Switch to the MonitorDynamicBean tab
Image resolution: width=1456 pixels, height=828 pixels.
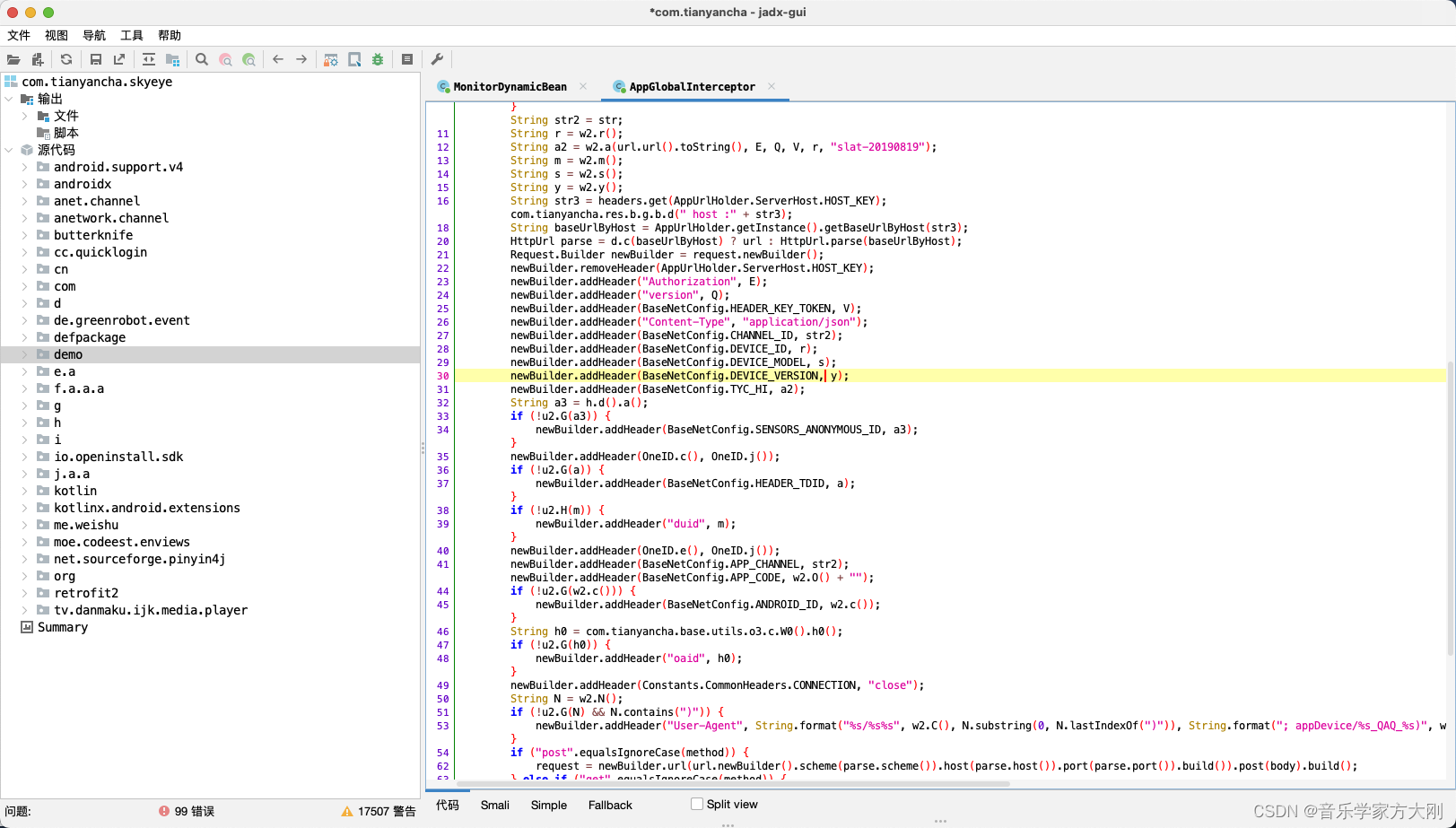click(x=510, y=87)
